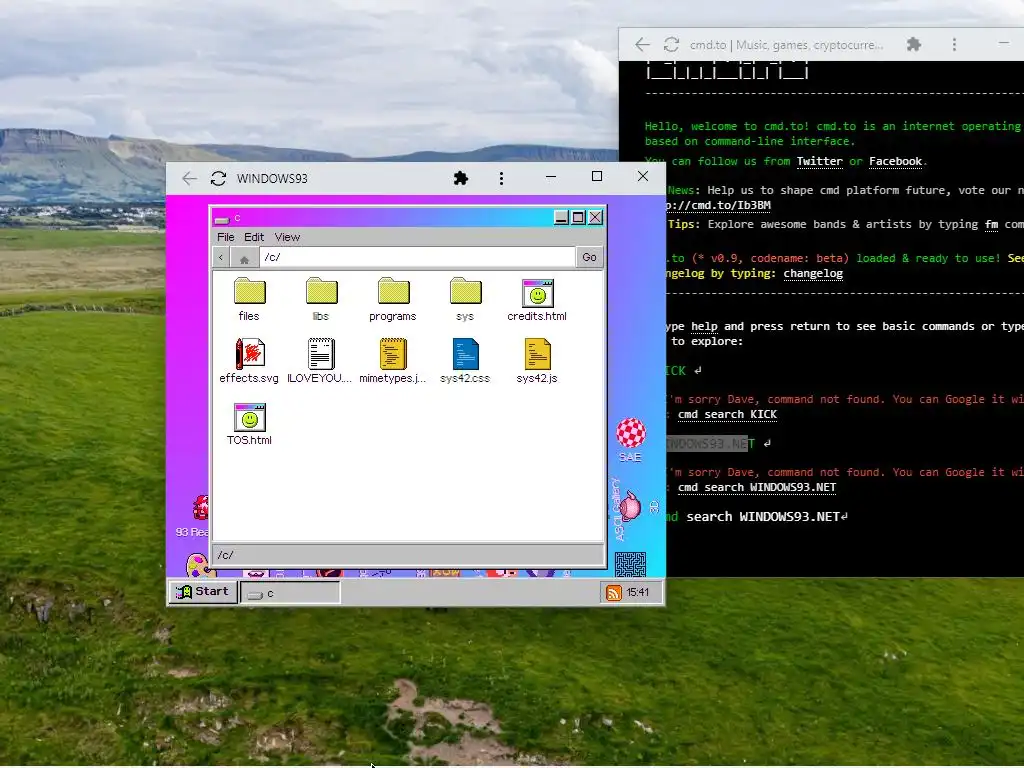This screenshot has height=768, width=1024.
Task: Go back in the cmd.to browser window
Action: pos(643,44)
